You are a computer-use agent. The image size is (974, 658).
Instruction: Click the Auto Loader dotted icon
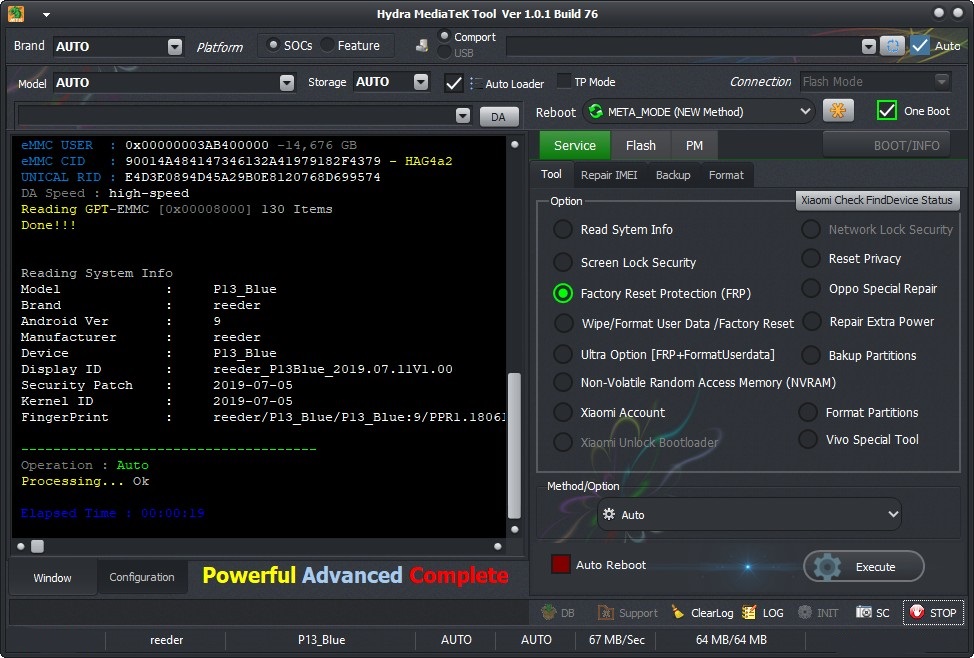coord(475,83)
